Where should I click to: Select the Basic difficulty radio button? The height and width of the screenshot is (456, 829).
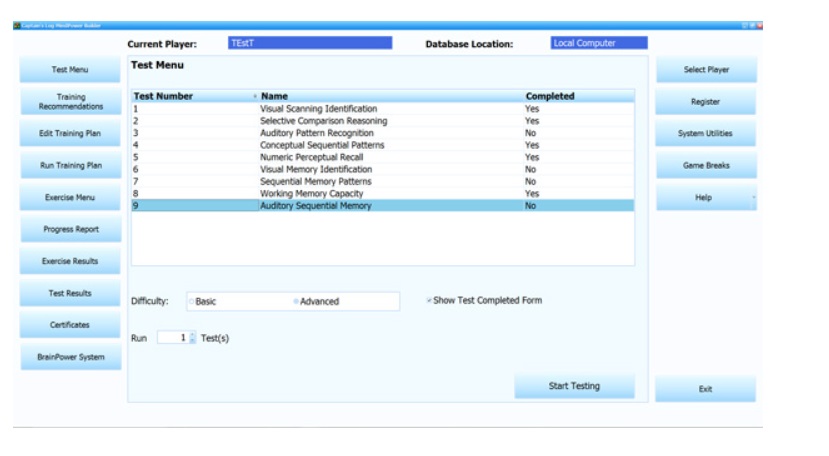click(191, 302)
